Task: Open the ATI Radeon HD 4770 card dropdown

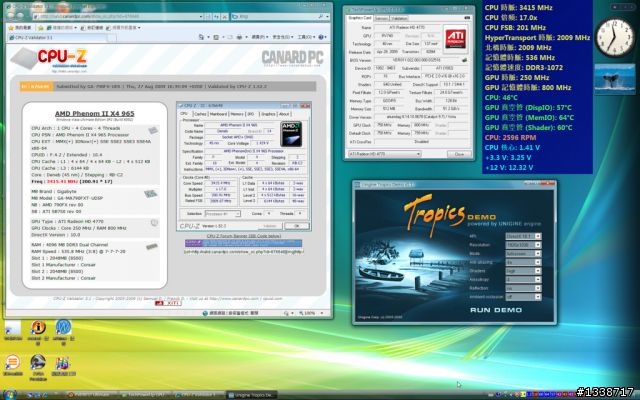Action: (384, 154)
